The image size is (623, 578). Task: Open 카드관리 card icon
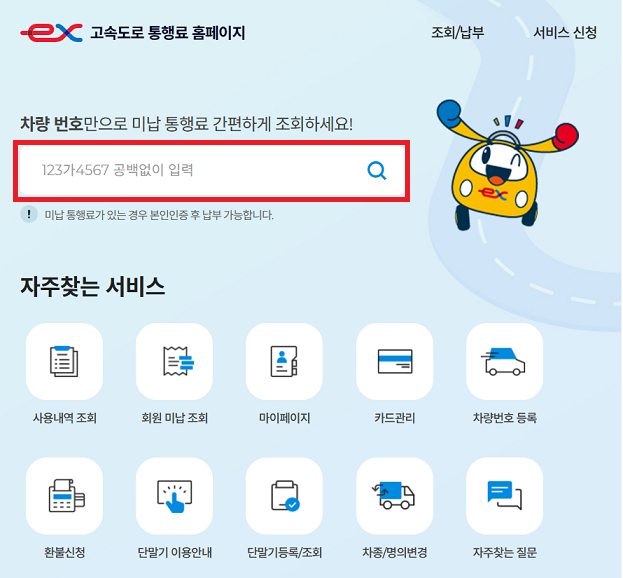(395, 361)
